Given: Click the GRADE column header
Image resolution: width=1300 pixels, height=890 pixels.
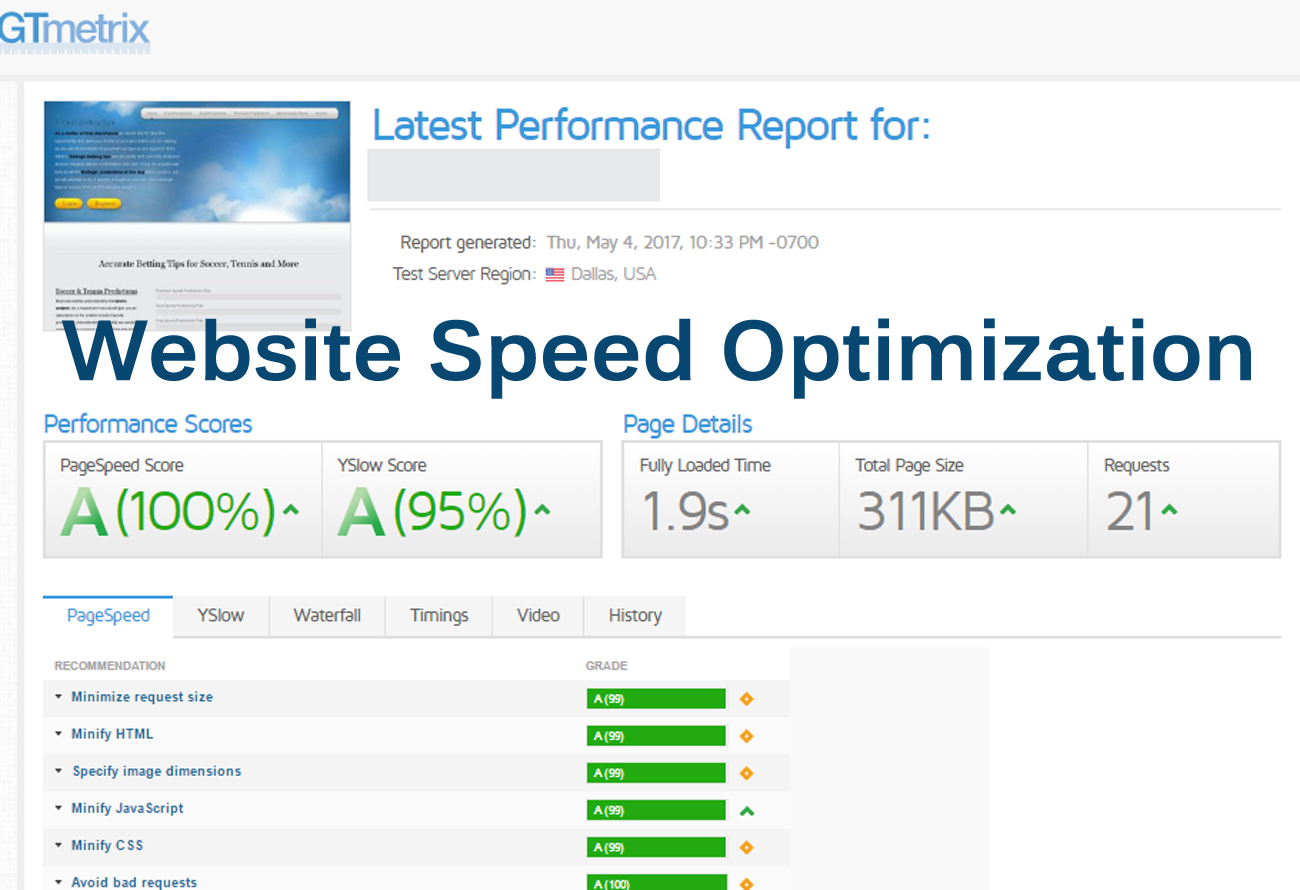Looking at the screenshot, I should coord(607,666).
